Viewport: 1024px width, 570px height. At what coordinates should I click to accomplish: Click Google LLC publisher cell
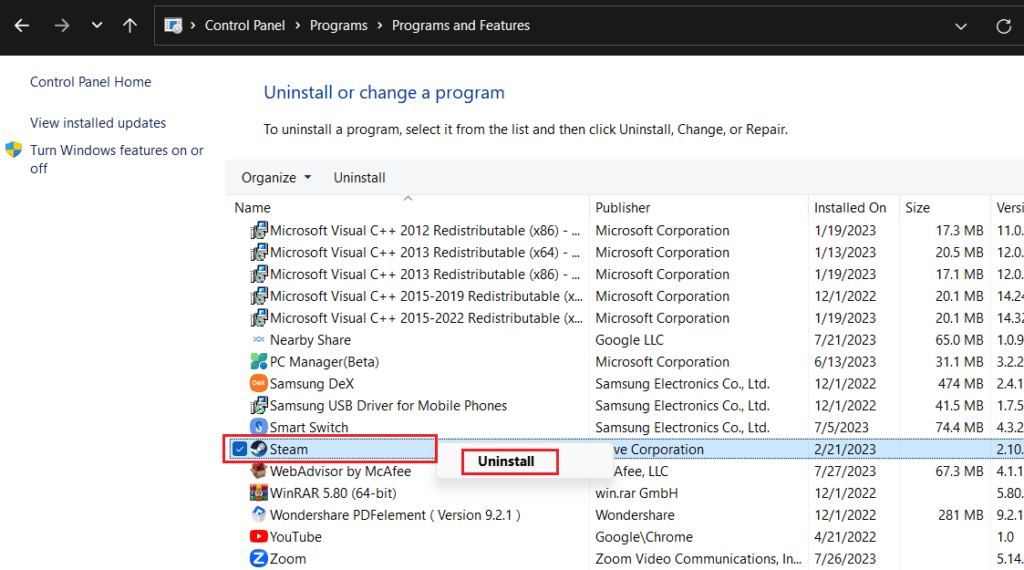point(629,340)
